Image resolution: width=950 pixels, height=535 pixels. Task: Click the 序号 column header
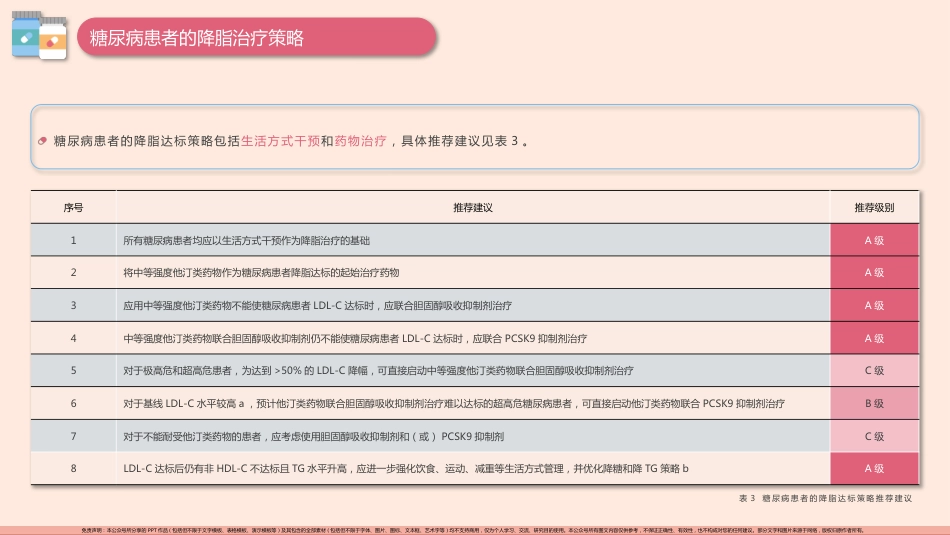click(73, 207)
